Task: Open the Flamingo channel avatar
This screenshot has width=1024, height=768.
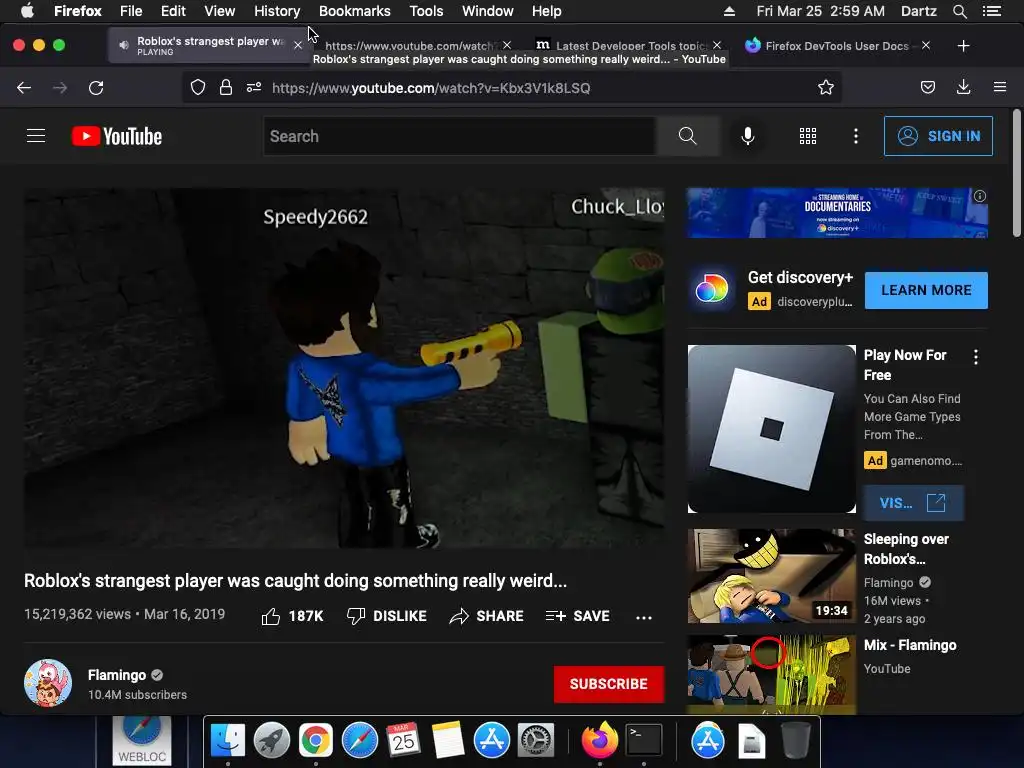Action: coord(48,683)
